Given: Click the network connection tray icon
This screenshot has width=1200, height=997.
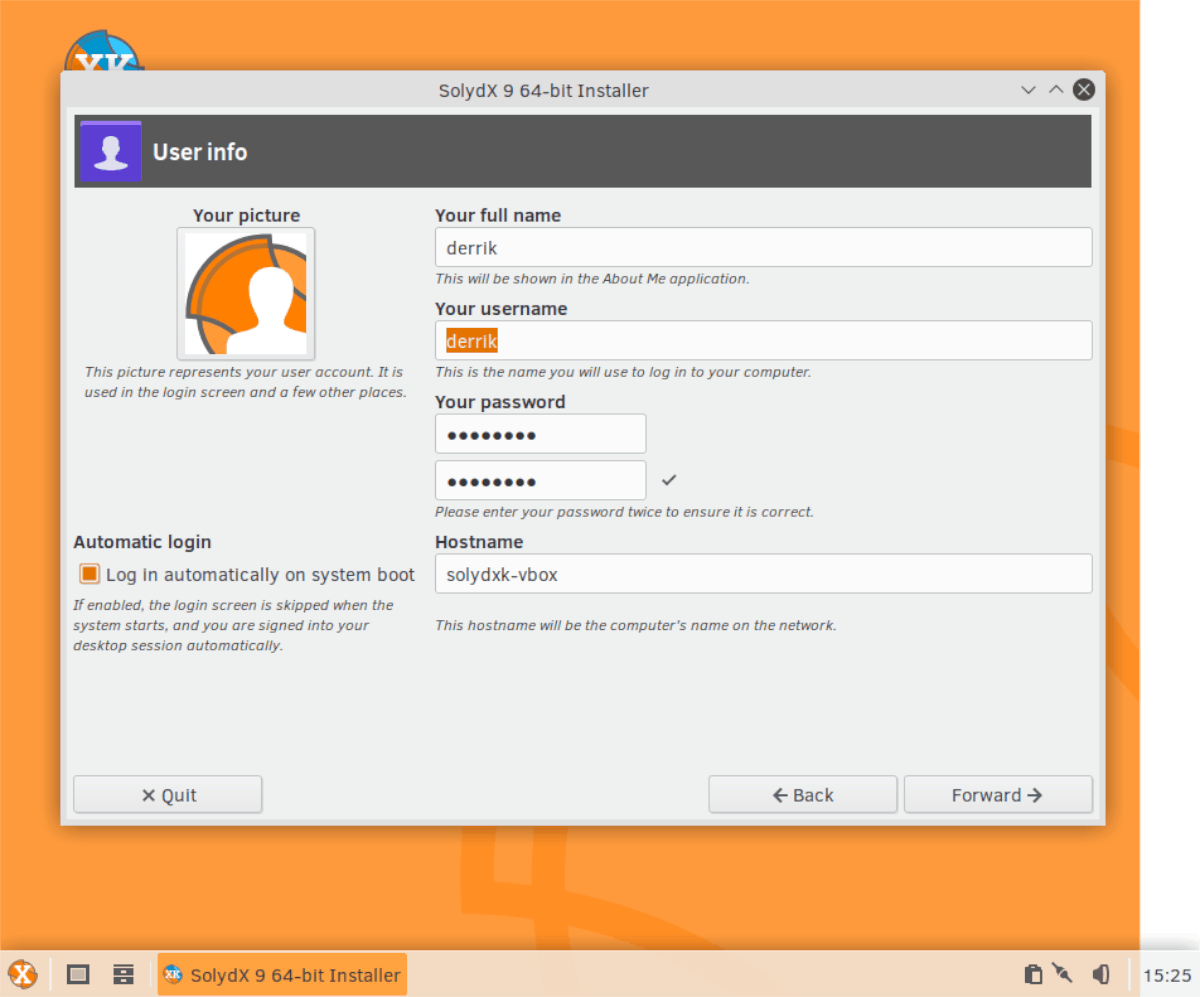Looking at the screenshot, I should 1063,974.
